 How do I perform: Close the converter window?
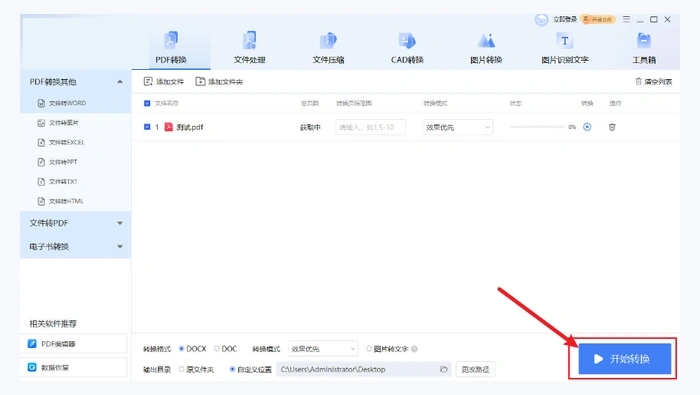[667, 19]
